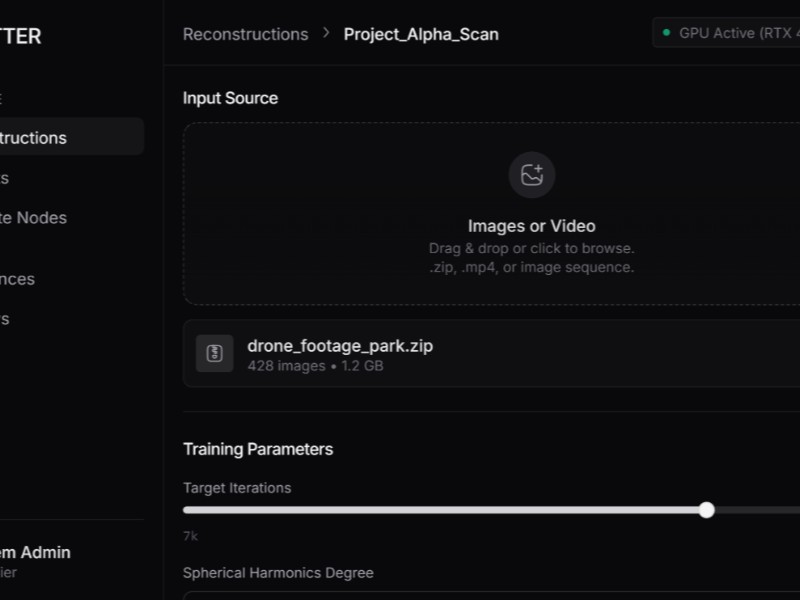
Task: Click the breadcrumb chevron separator
Action: tap(327, 34)
